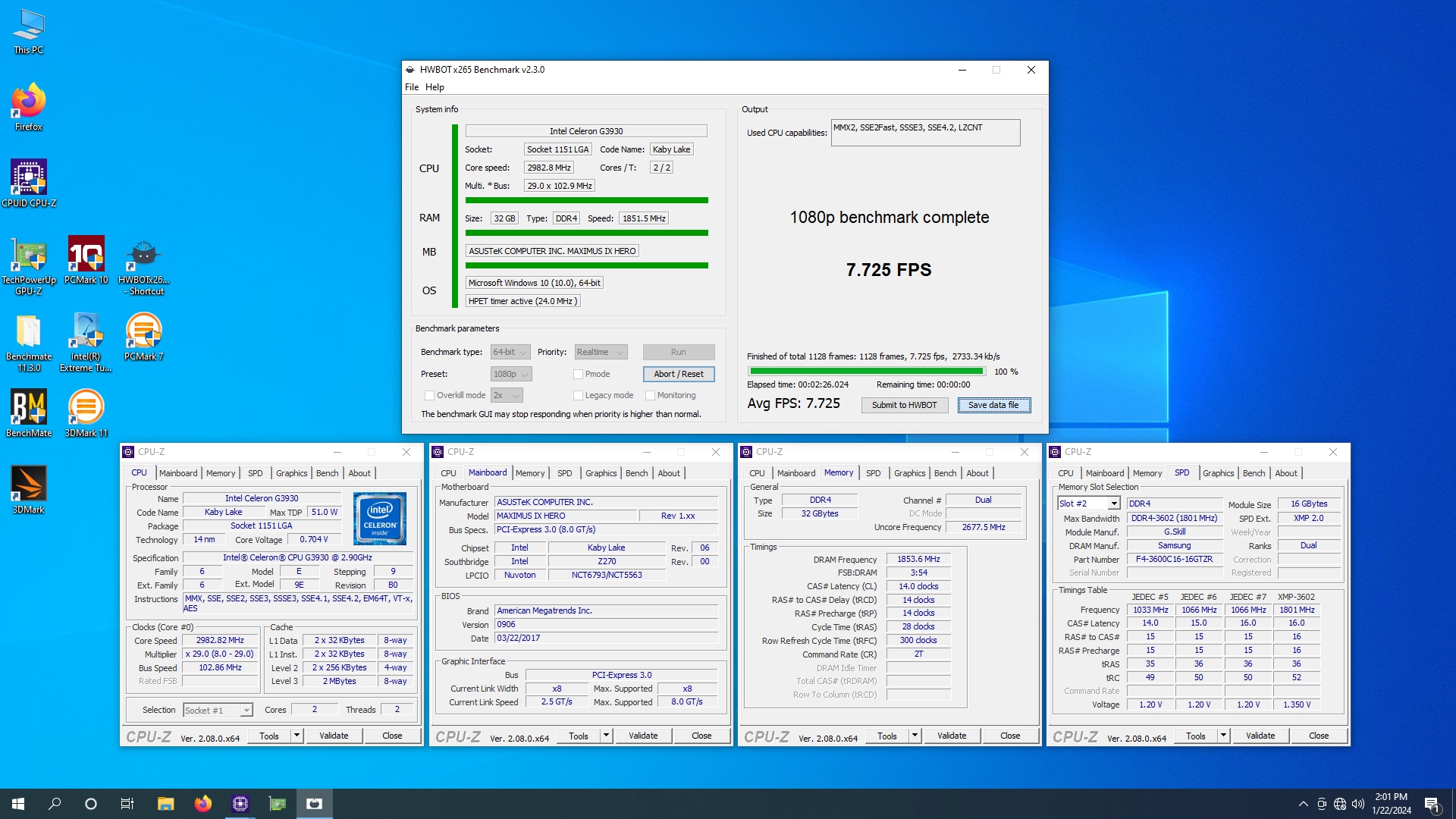The image size is (1456, 819).
Task: Open notification center icon
Action: tap(1432, 804)
